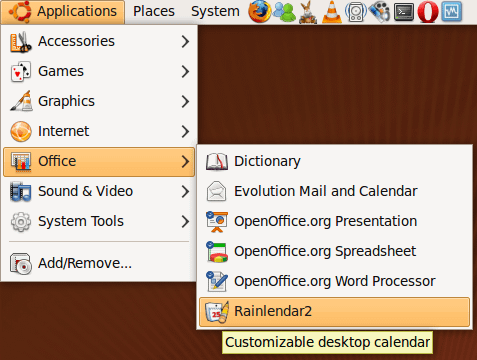Viewport: 477px width, 360px height.
Task: Open the Dictionary application entry
Action: pyautogui.click(x=334, y=161)
